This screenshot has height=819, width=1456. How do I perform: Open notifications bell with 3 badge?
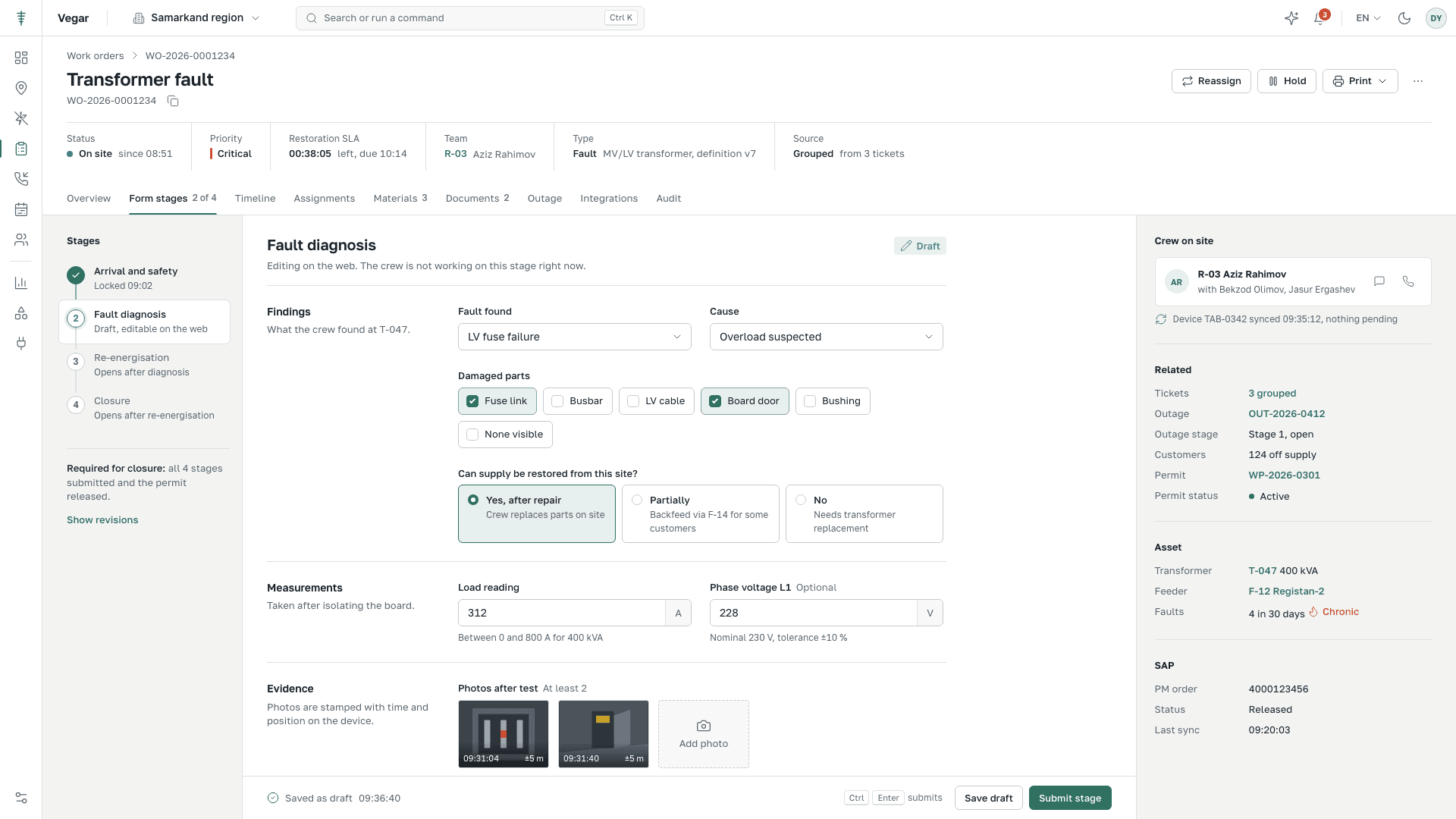tap(1320, 18)
